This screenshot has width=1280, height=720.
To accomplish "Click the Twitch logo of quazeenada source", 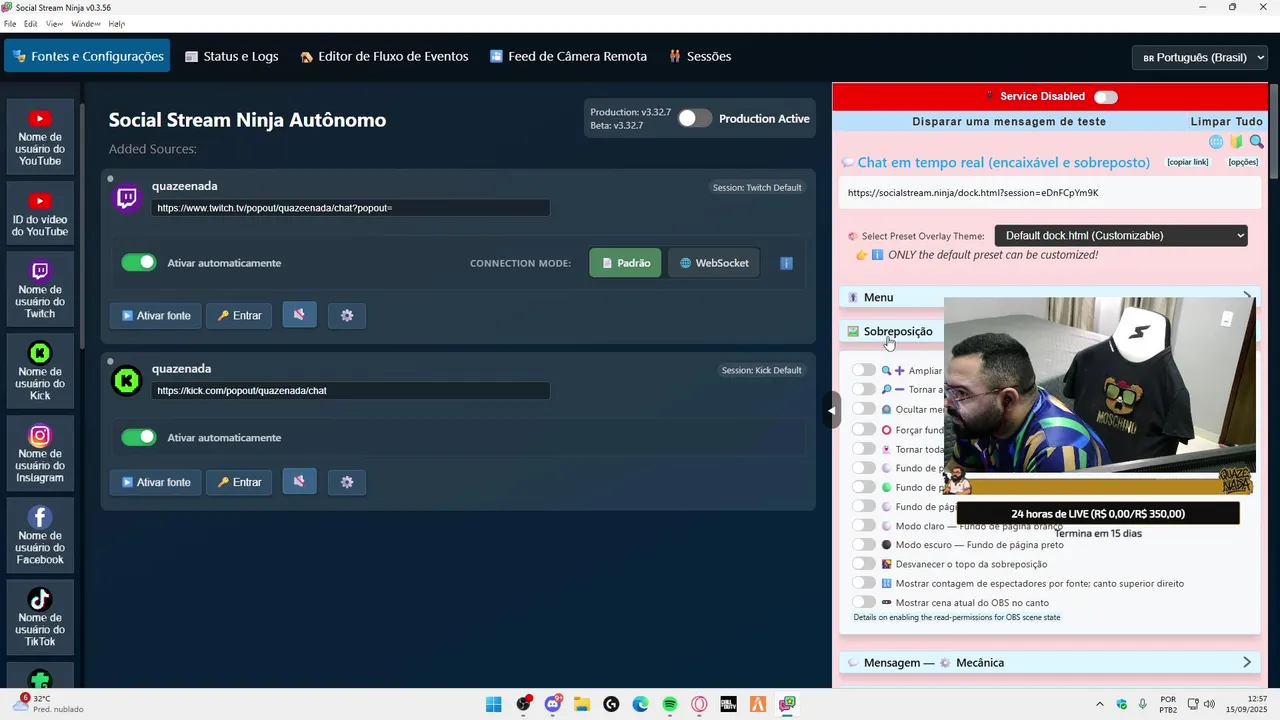I will (127, 198).
